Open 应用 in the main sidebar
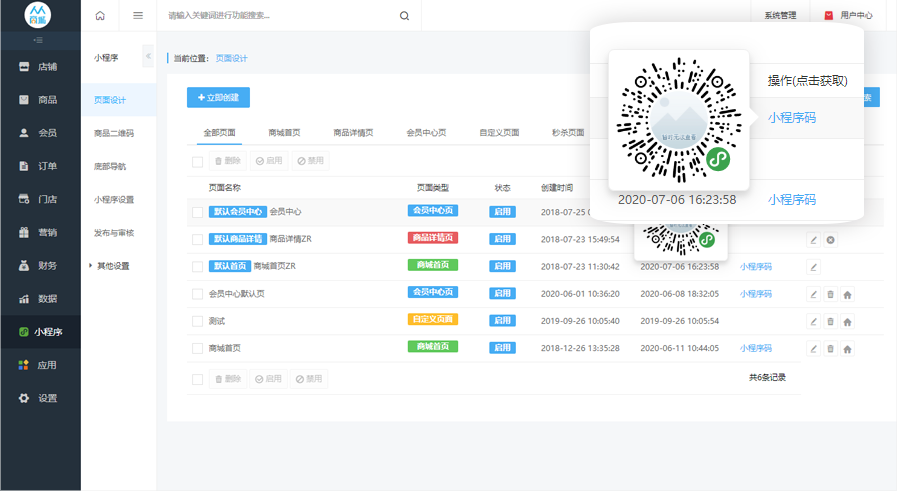Screen dimensions: 897x491 (x=40, y=365)
